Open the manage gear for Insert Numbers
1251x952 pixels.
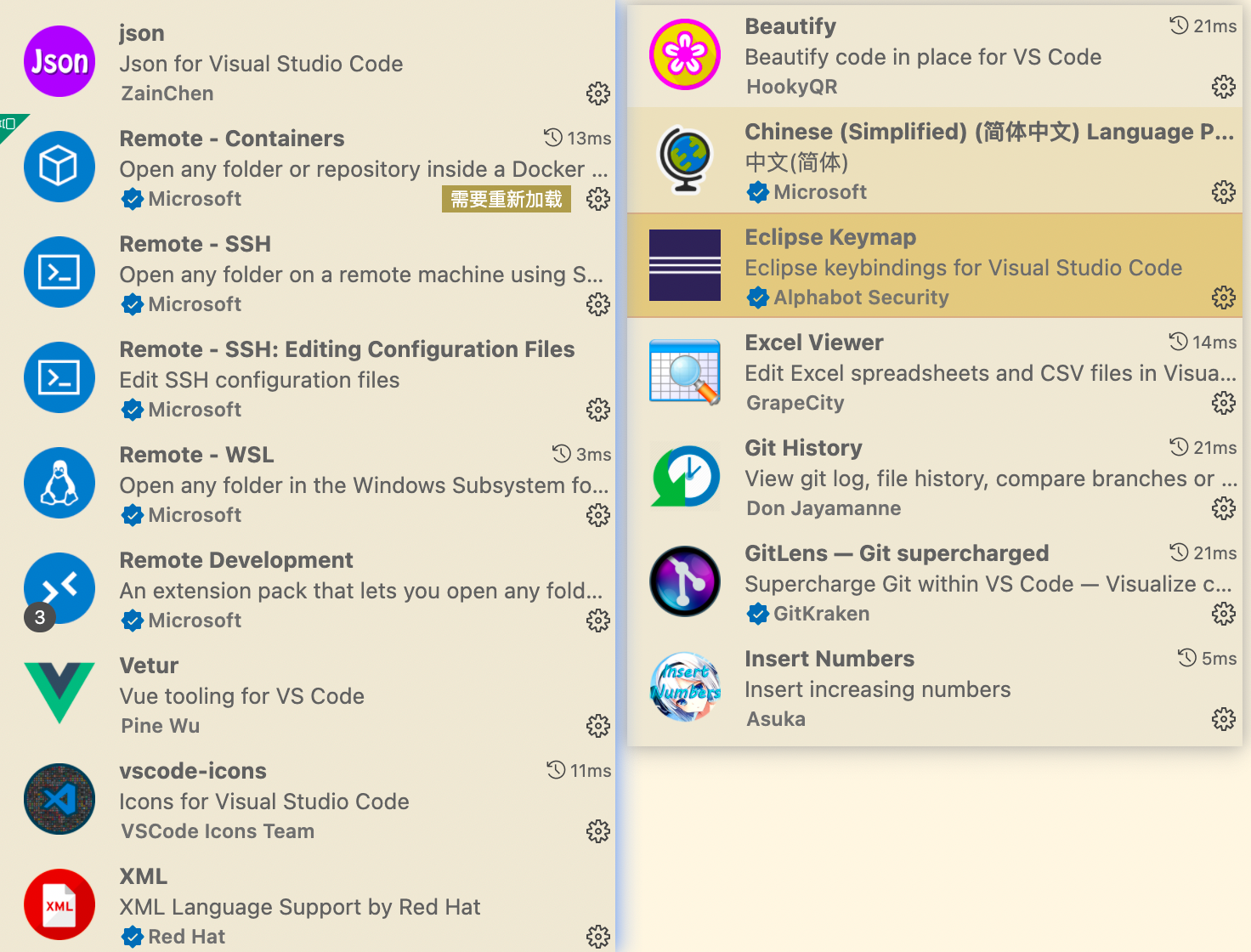tap(1224, 719)
